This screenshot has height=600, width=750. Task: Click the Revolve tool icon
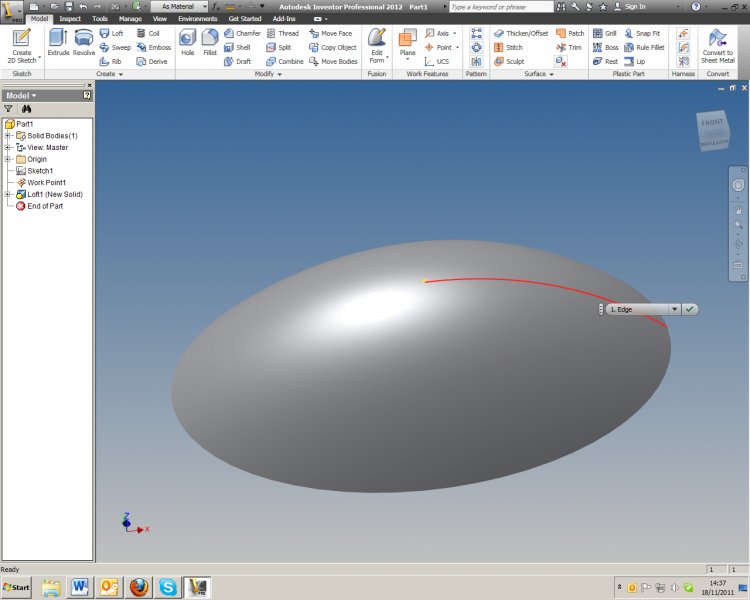pos(84,42)
